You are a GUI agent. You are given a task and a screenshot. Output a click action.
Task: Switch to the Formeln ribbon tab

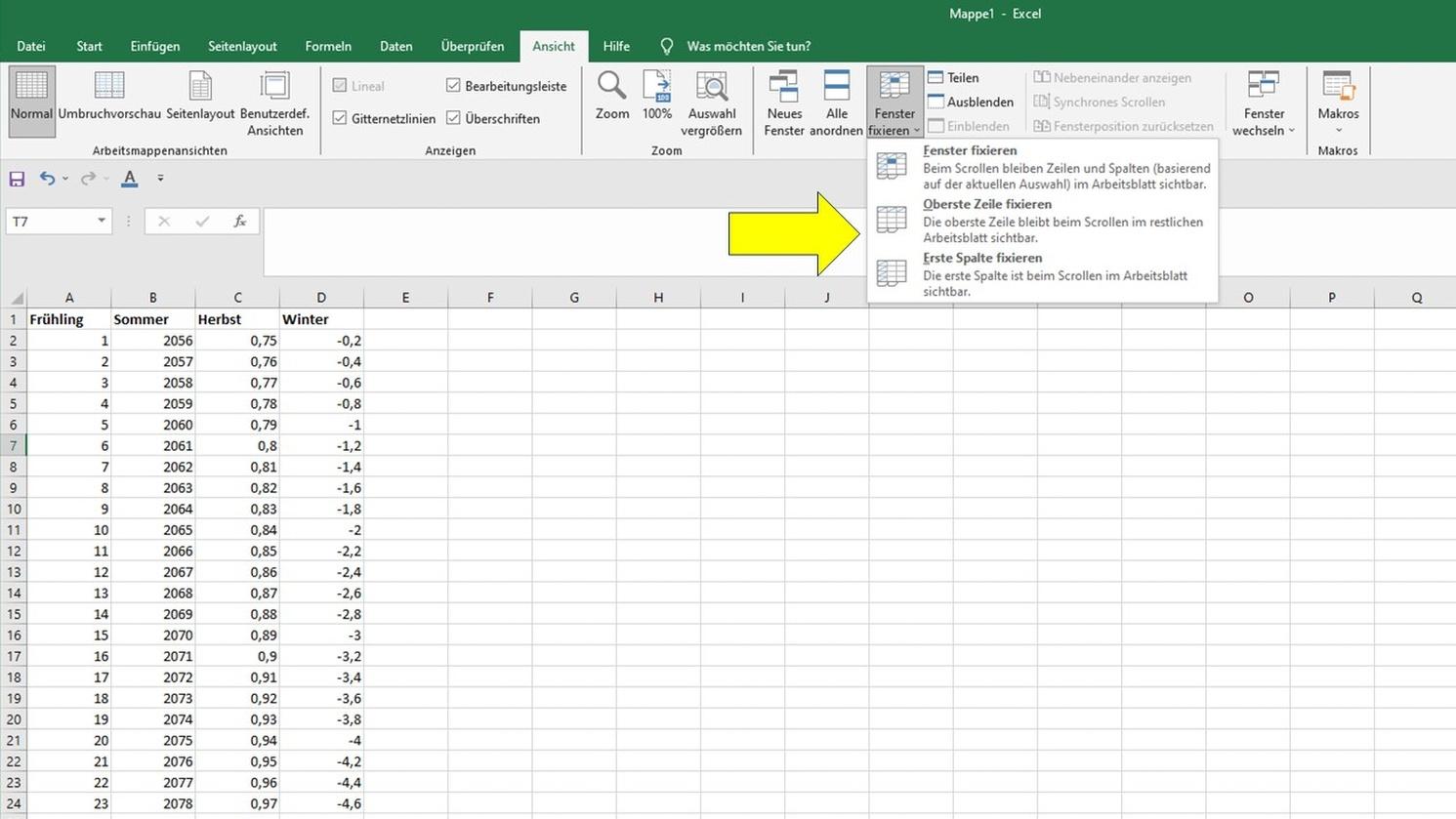coord(328,46)
